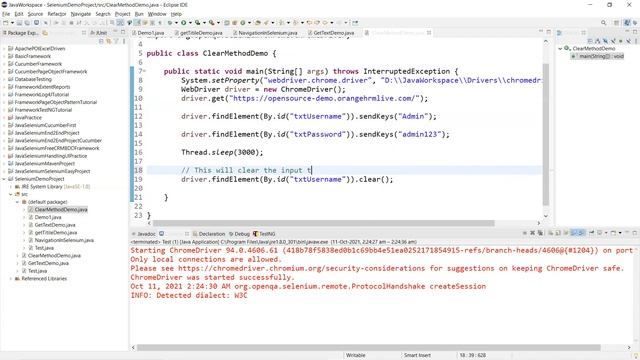Click Remove Launch icon in Console toolbar
Image resolution: width=640 pixels, height=360 pixels.
point(532,233)
